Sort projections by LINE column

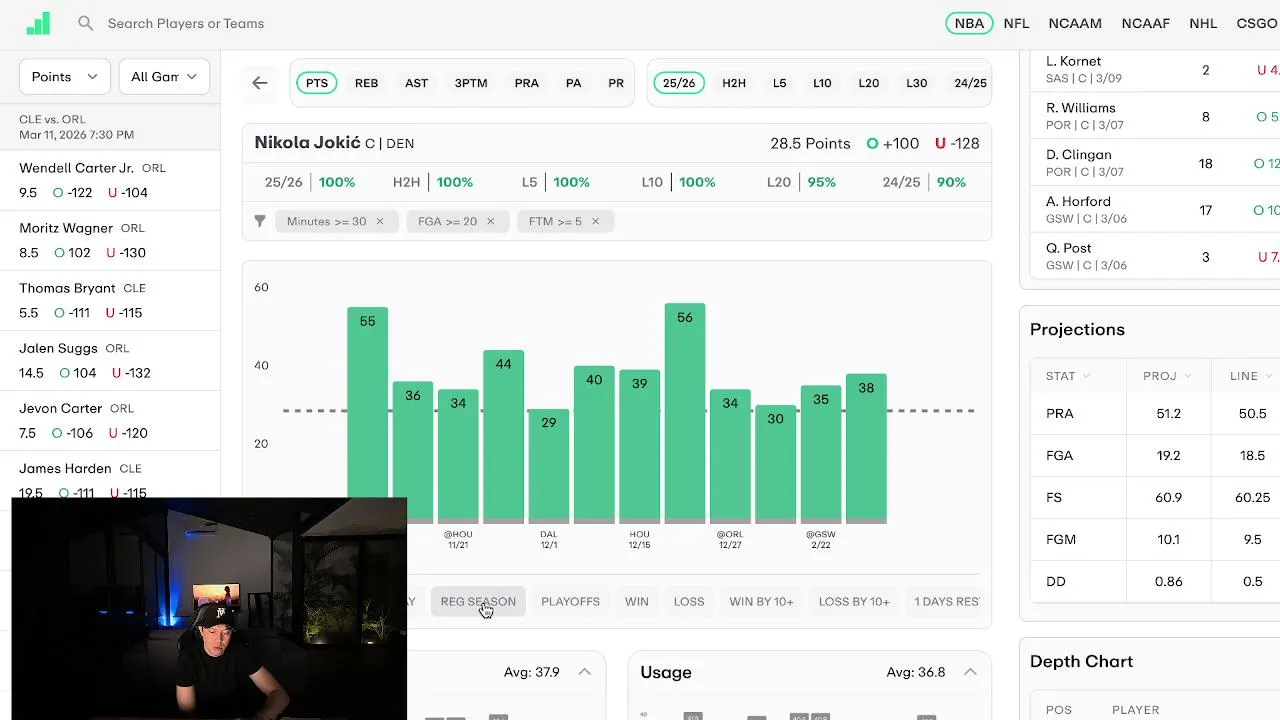tap(1252, 376)
